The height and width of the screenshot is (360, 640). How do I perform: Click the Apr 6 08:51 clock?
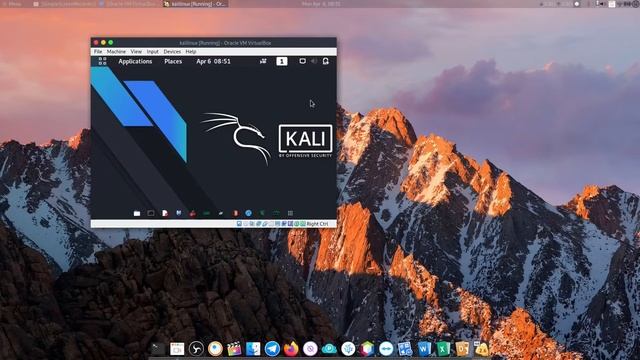(x=213, y=61)
